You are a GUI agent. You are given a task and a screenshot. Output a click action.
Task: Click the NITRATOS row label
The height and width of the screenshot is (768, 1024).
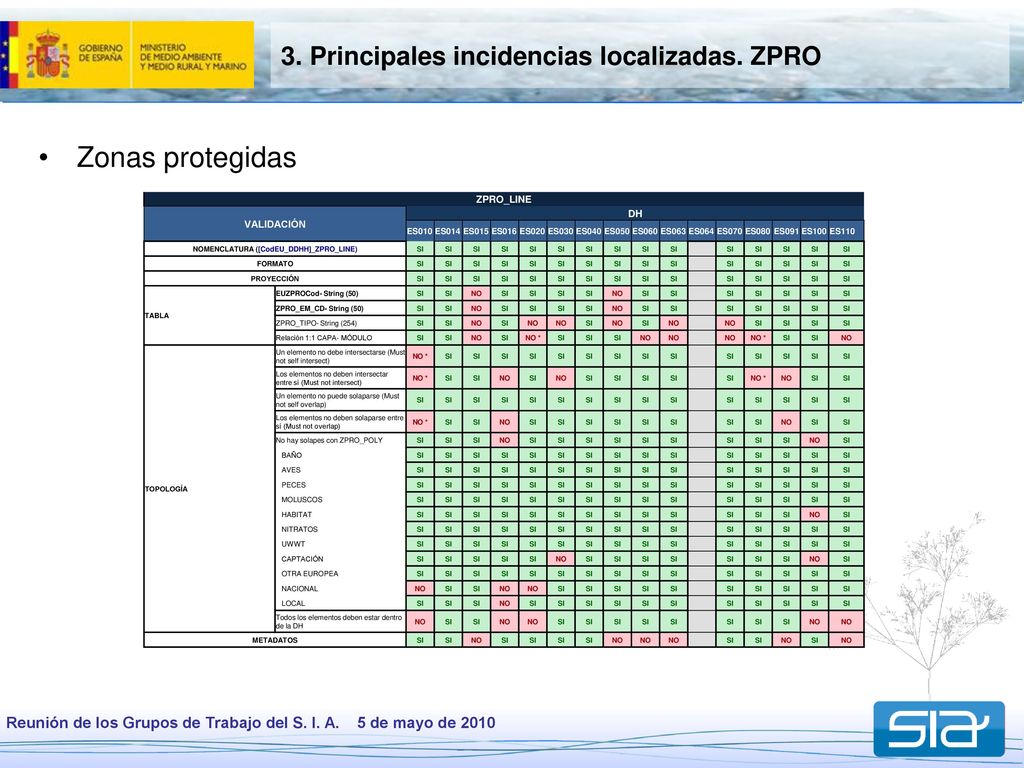300,530
